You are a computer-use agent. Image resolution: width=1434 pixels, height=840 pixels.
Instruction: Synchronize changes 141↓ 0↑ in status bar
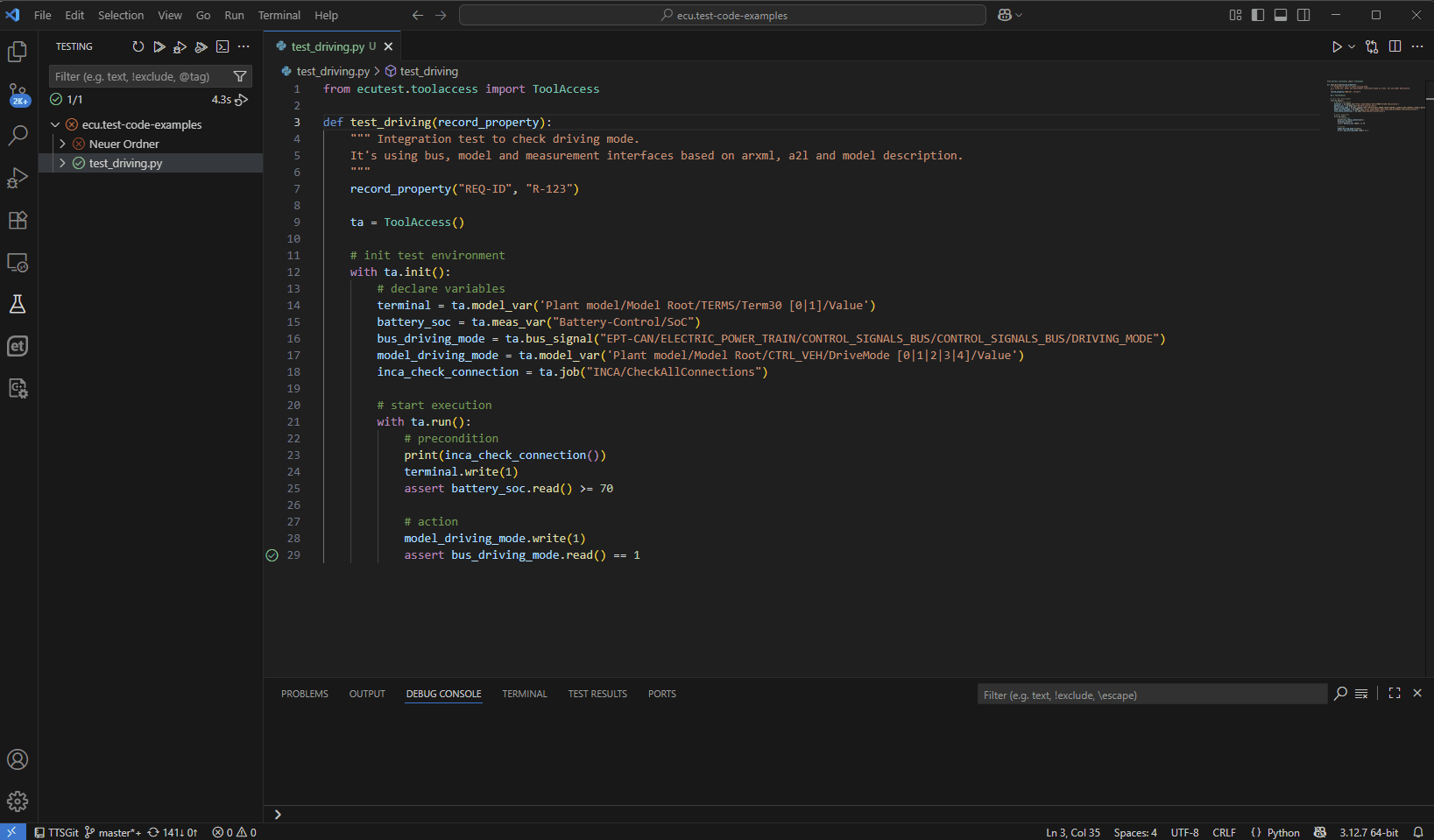tap(173, 832)
